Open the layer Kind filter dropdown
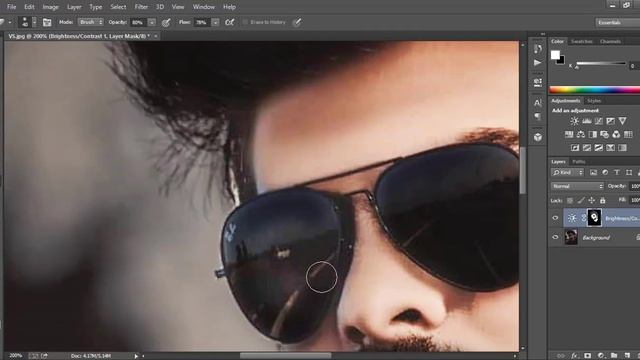This screenshot has height=360, width=640. coord(567,173)
